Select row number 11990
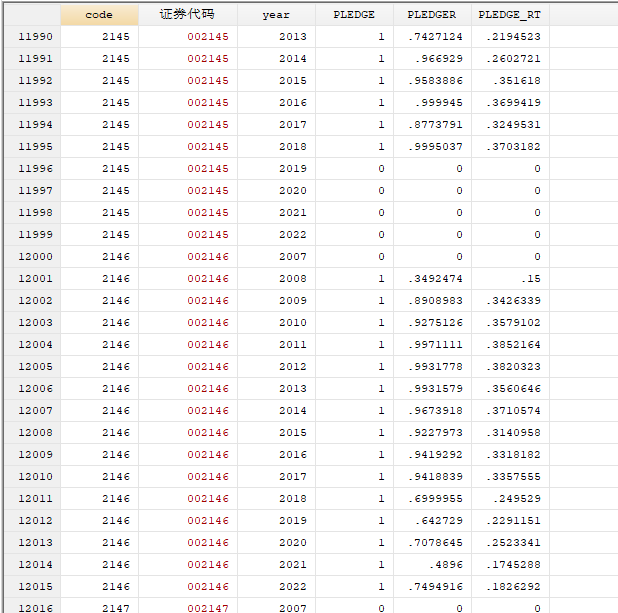 pyautogui.click(x=33, y=37)
